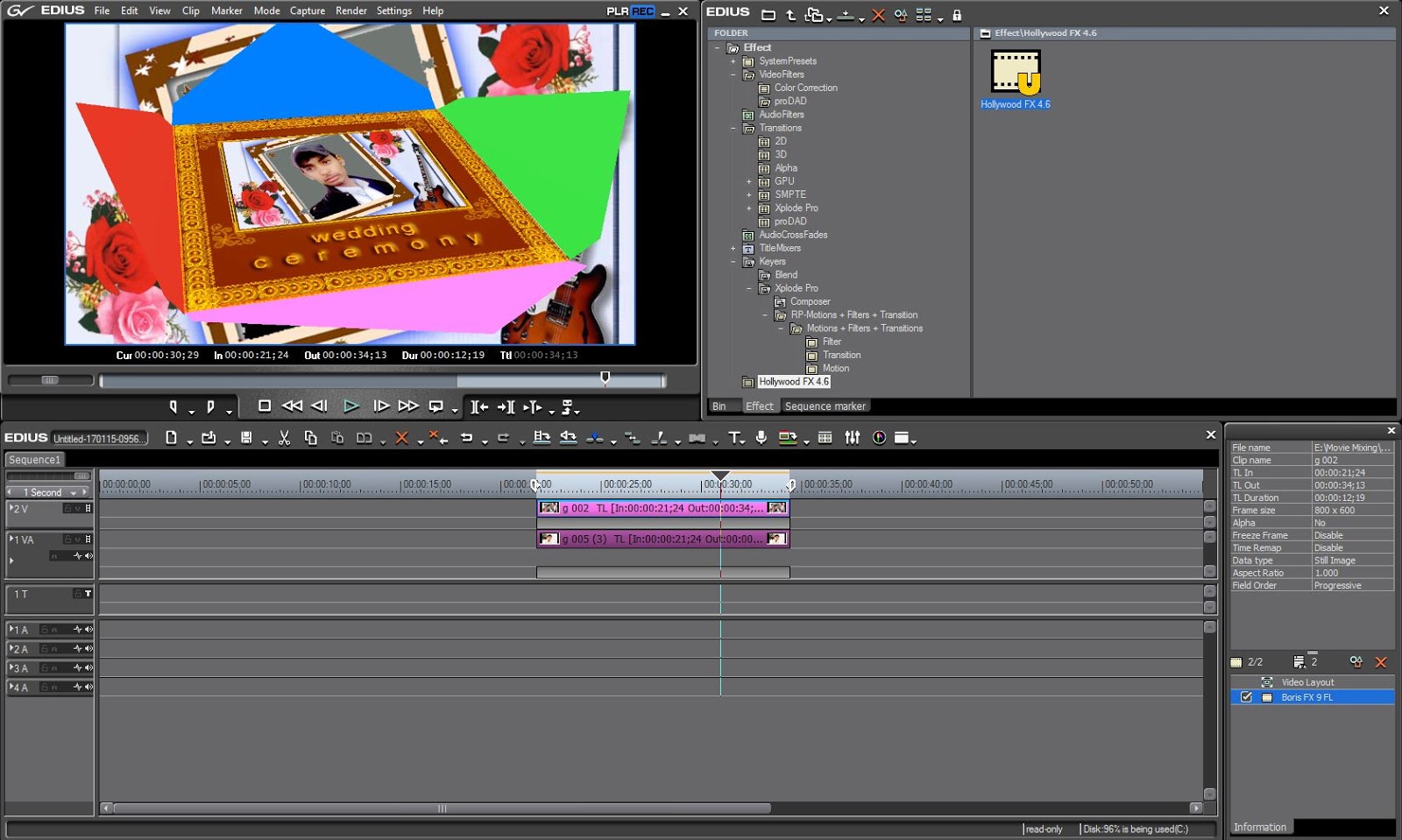The height and width of the screenshot is (840, 1402).
Task: Select the Hollywood FX 4.6 effect thumbnail
Action: pyautogui.click(x=1016, y=72)
